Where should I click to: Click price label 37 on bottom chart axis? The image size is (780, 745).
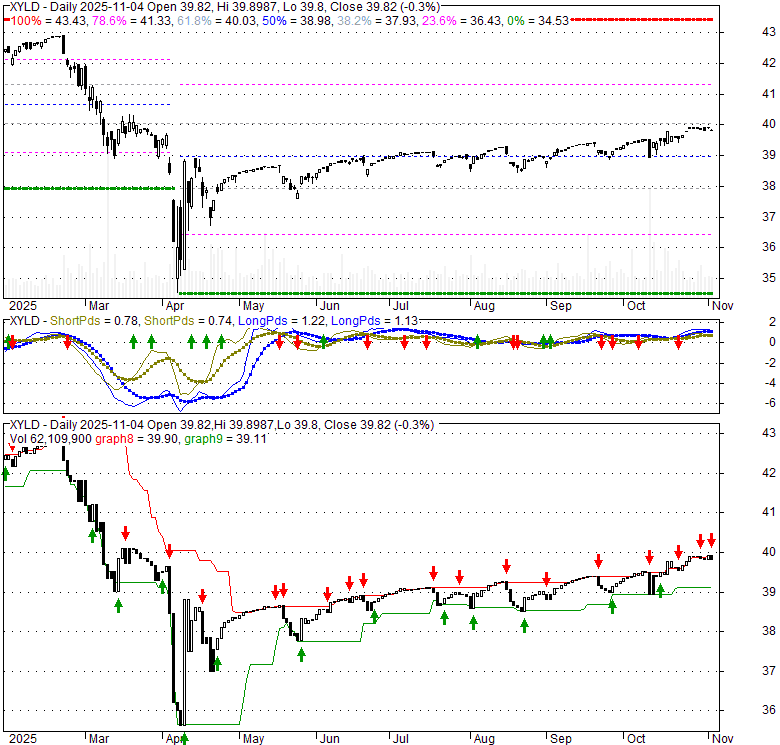[769, 670]
